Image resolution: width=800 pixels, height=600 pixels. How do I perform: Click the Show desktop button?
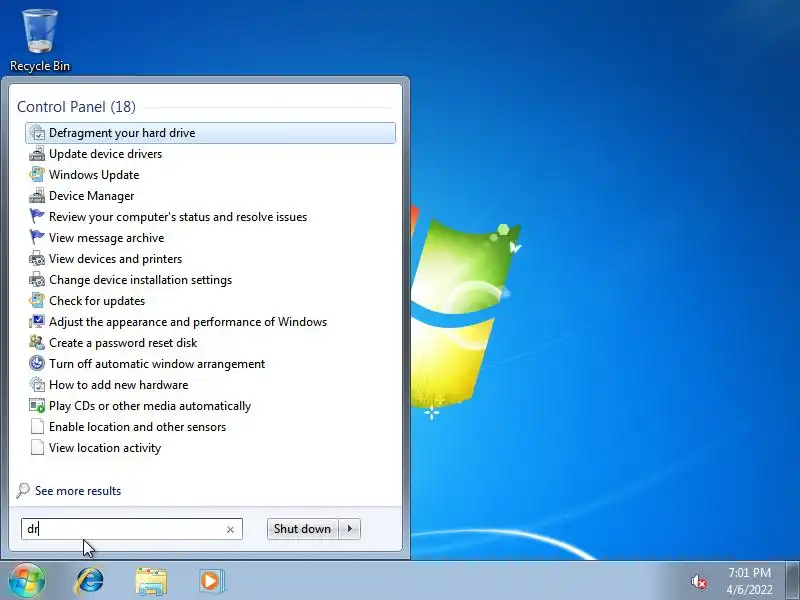click(793, 581)
